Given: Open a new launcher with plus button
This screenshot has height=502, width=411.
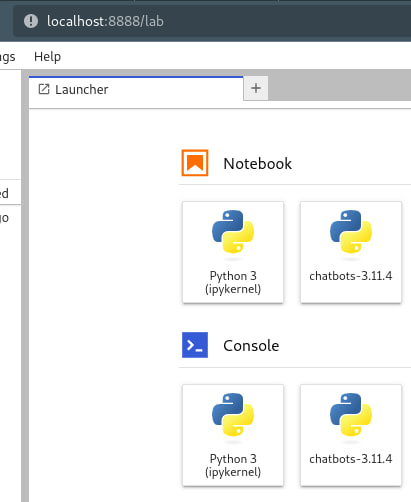Looking at the screenshot, I should pyautogui.click(x=256, y=88).
